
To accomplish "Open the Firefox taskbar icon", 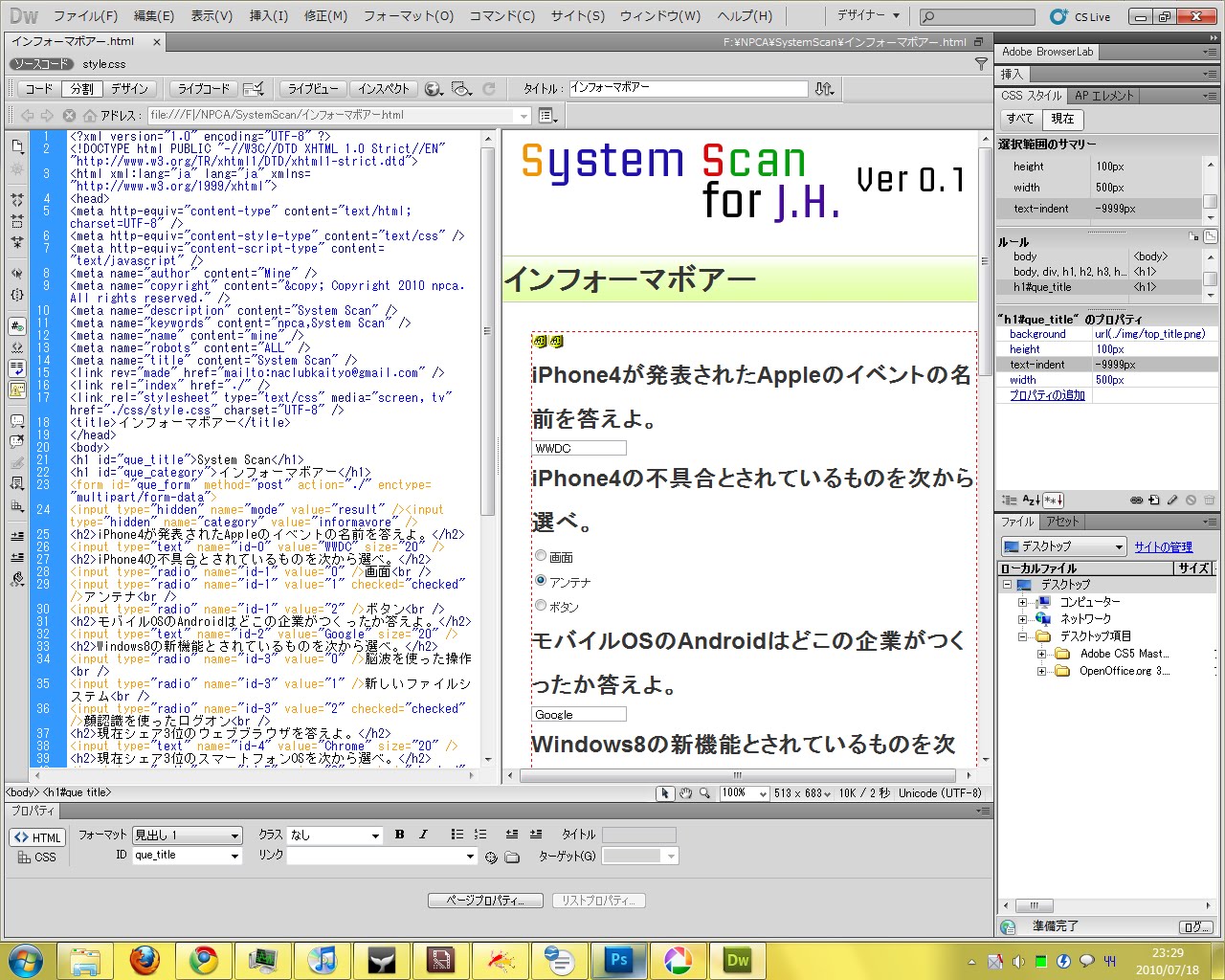I will (x=145, y=960).
